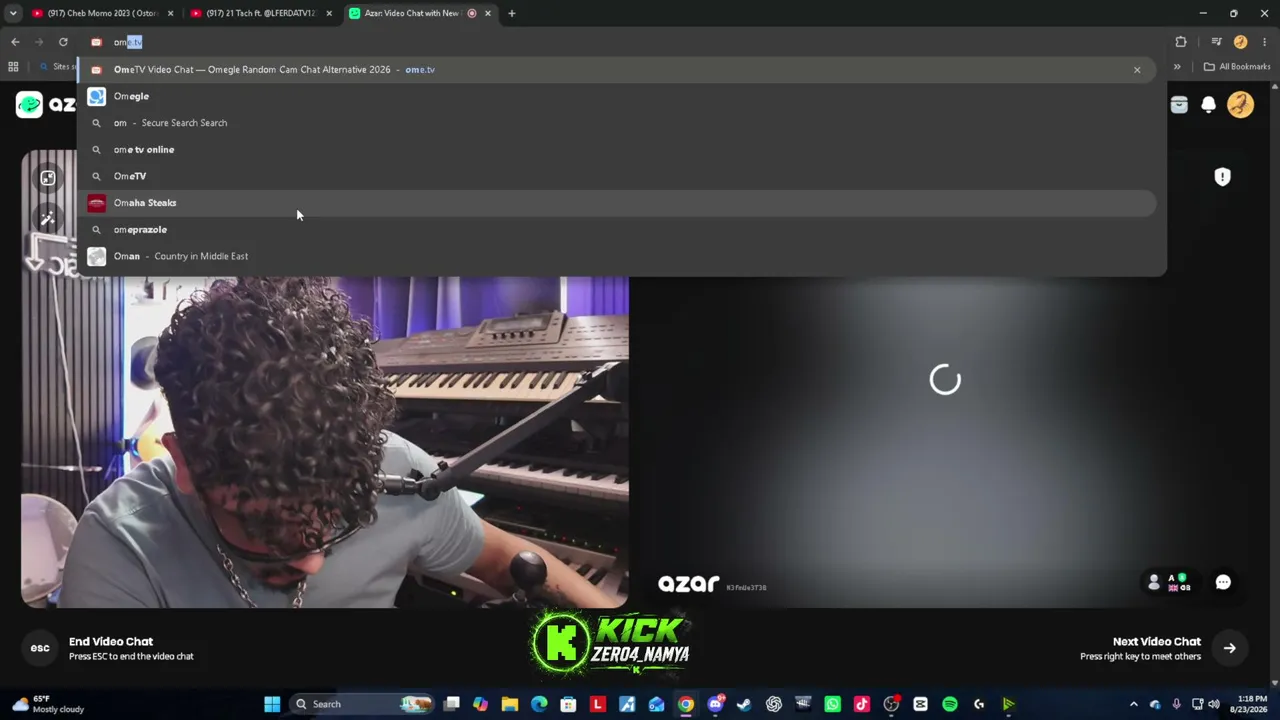
Task: Open the Chrome menu three dots
Action: click(1265, 42)
